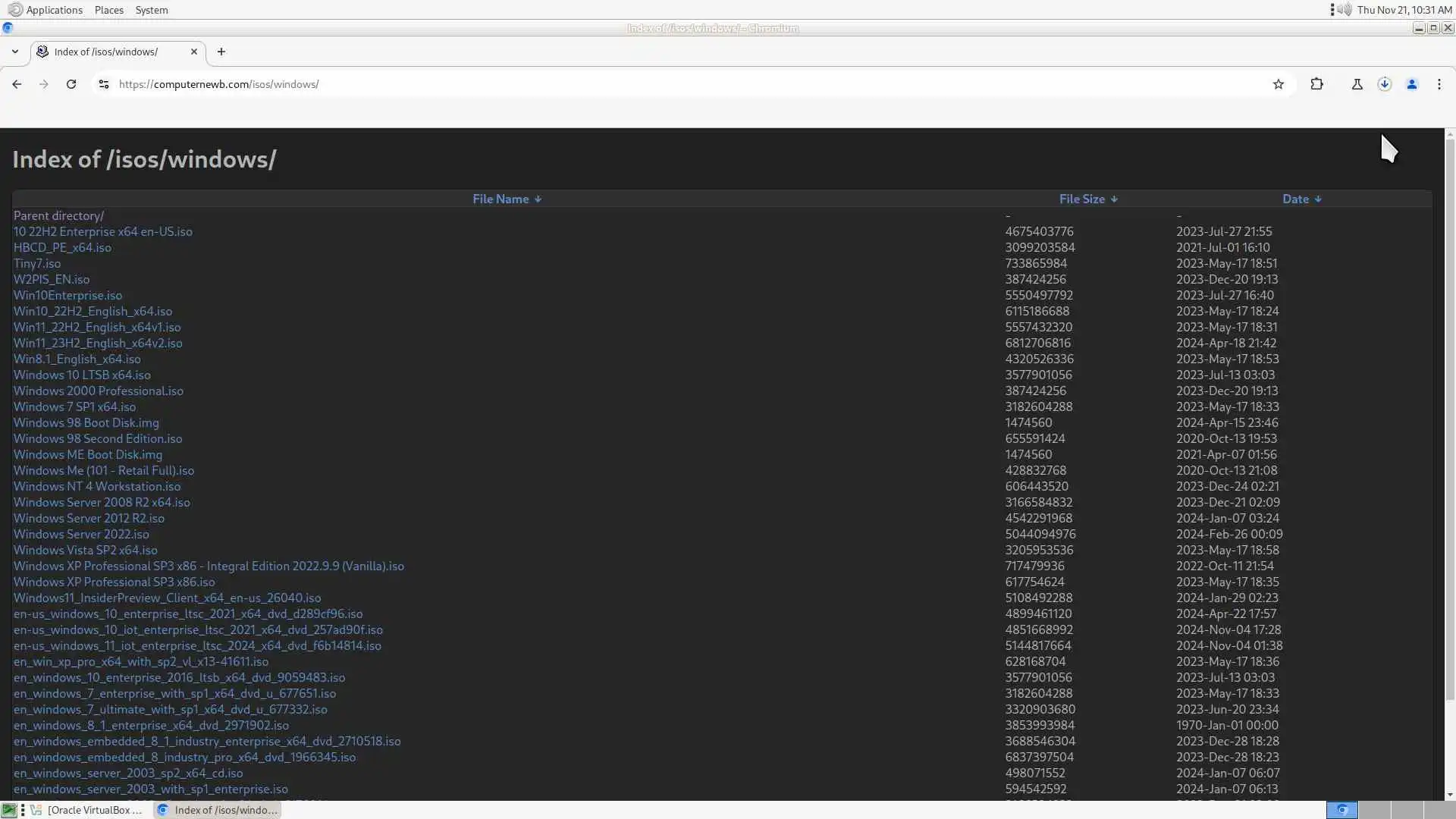Switch to Oracle VirtualBox taskbar item
The width and height of the screenshot is (1456, 819).
click(89, 810)
